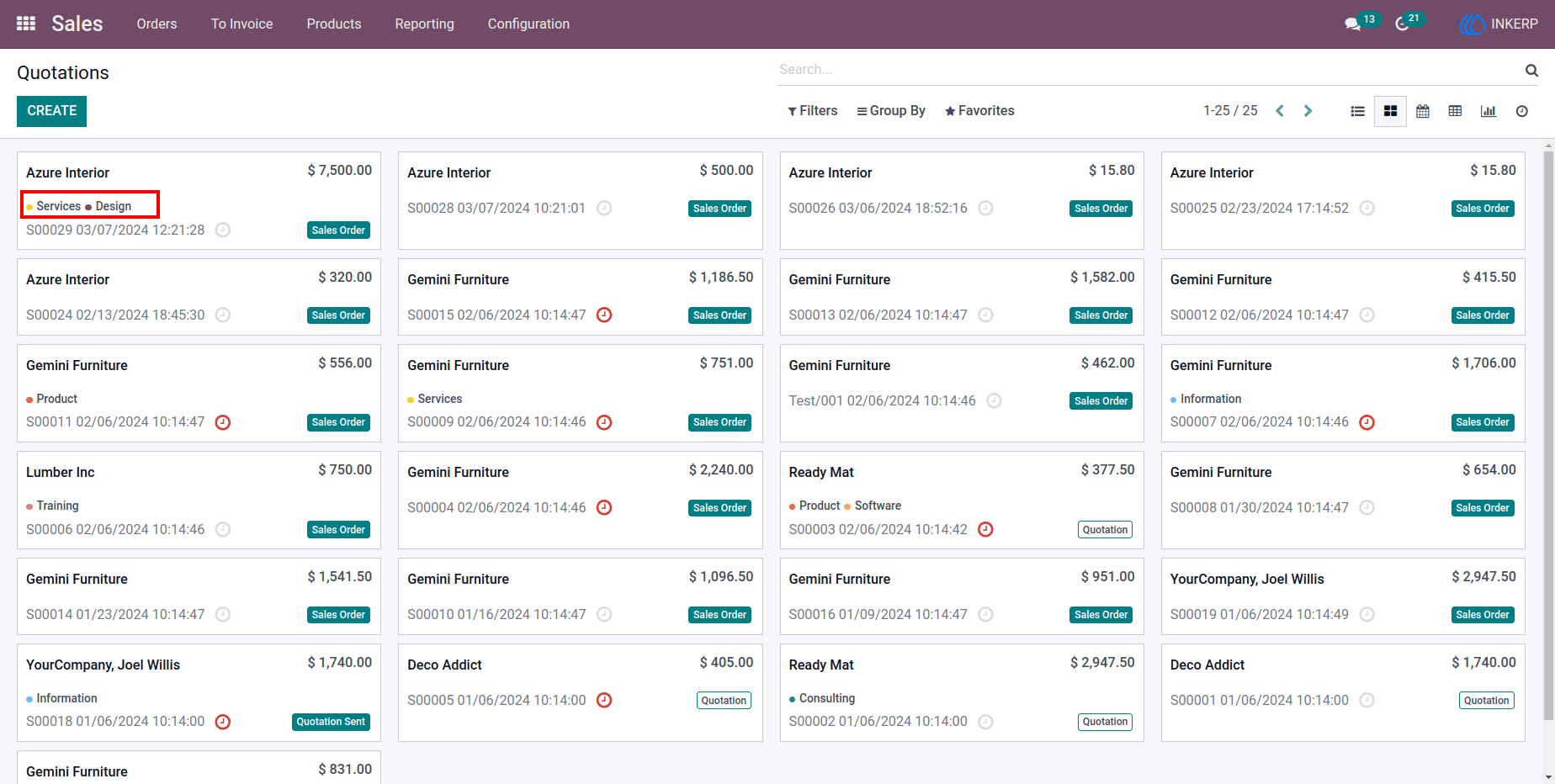1555x784 pixels.
Task: Switch to list view icon
Action: click(1357, 111)
